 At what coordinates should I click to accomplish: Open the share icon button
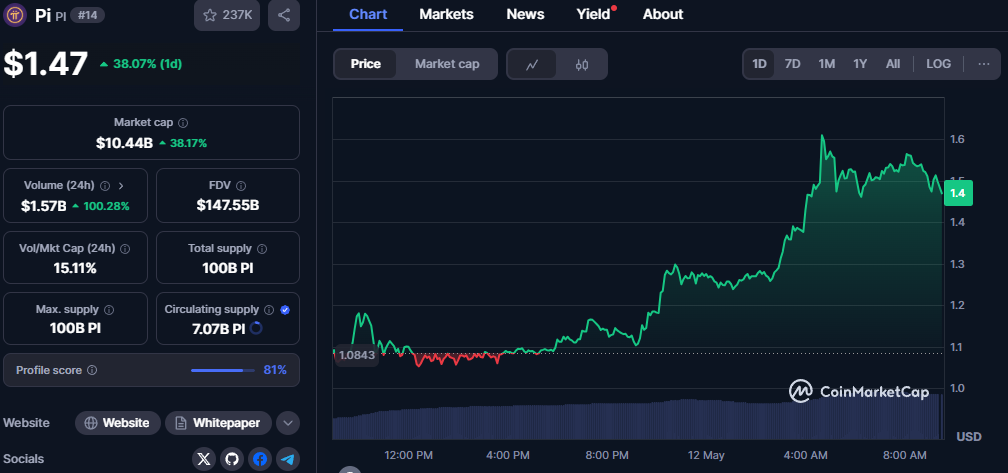pos(284,15)
